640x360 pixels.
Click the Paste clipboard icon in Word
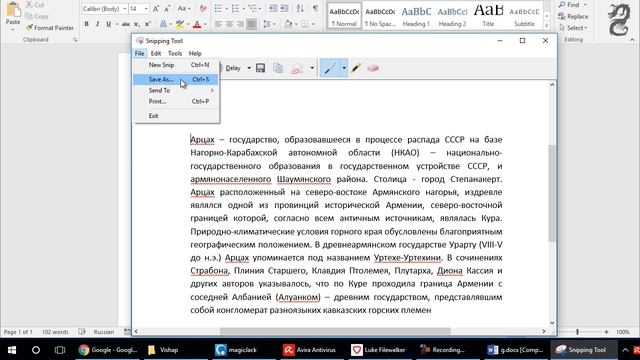(x=13, y=9)
